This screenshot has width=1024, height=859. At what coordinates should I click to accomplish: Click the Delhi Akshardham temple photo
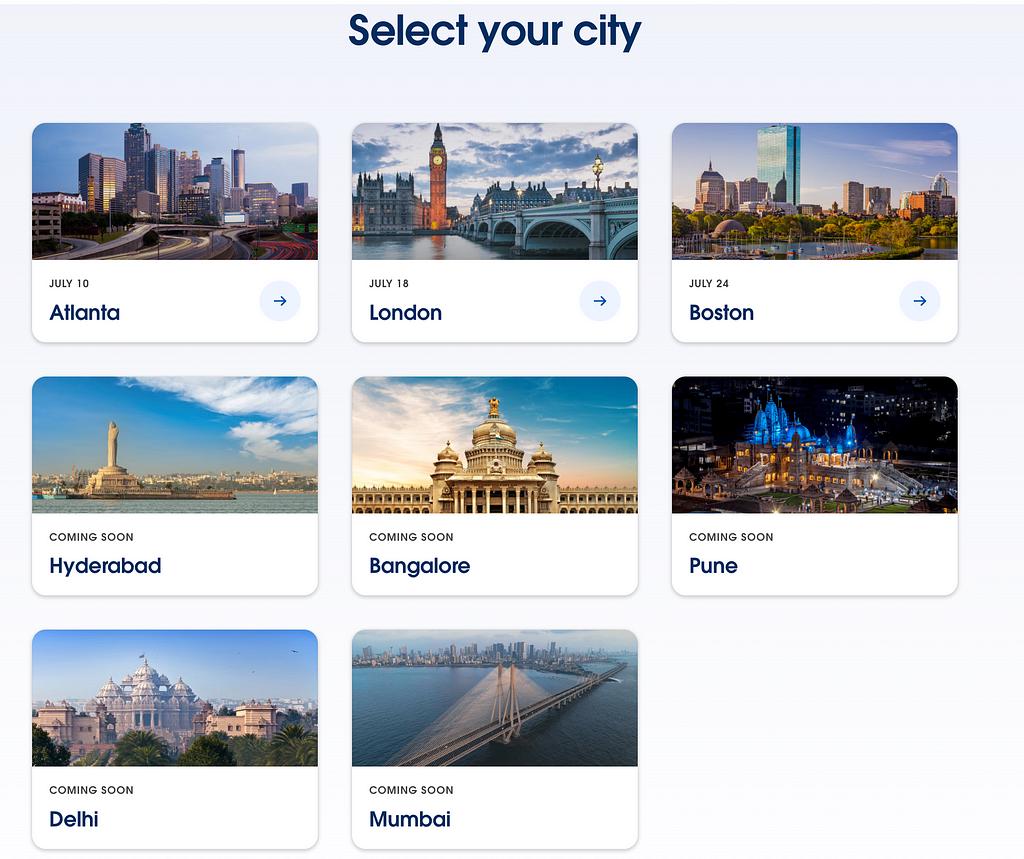click(x=175, y=698)
